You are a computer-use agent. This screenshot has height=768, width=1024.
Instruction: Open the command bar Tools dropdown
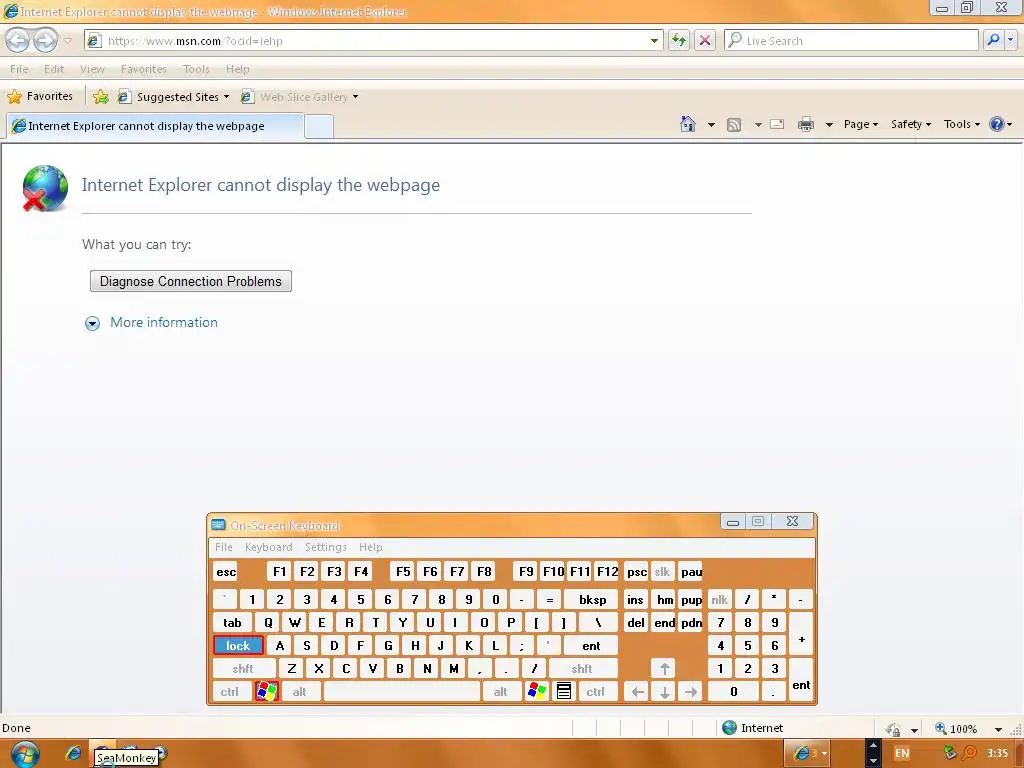(961, 124)
